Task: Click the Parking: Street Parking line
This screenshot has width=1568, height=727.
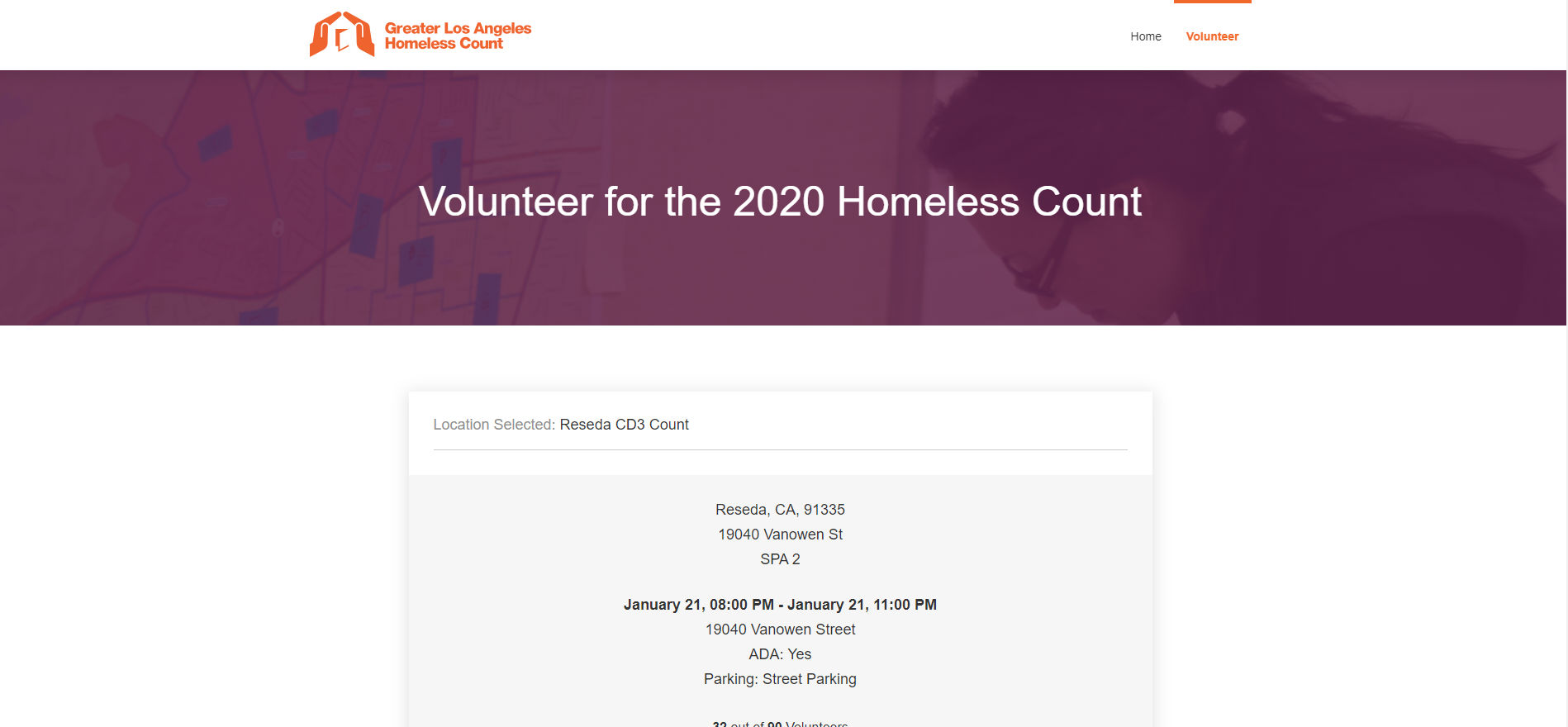Action: 780,679
